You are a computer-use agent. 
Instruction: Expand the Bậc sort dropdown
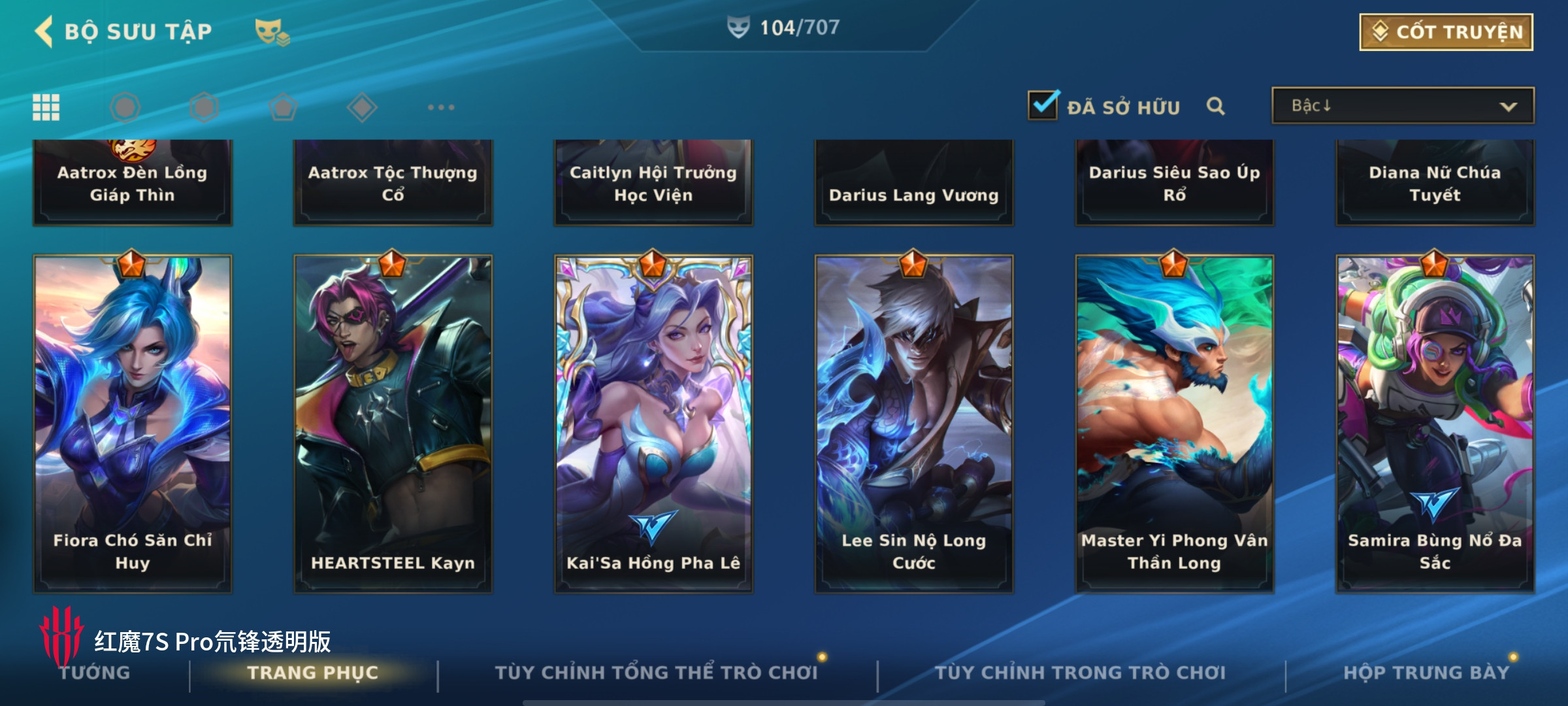[x=1403, y=106]
